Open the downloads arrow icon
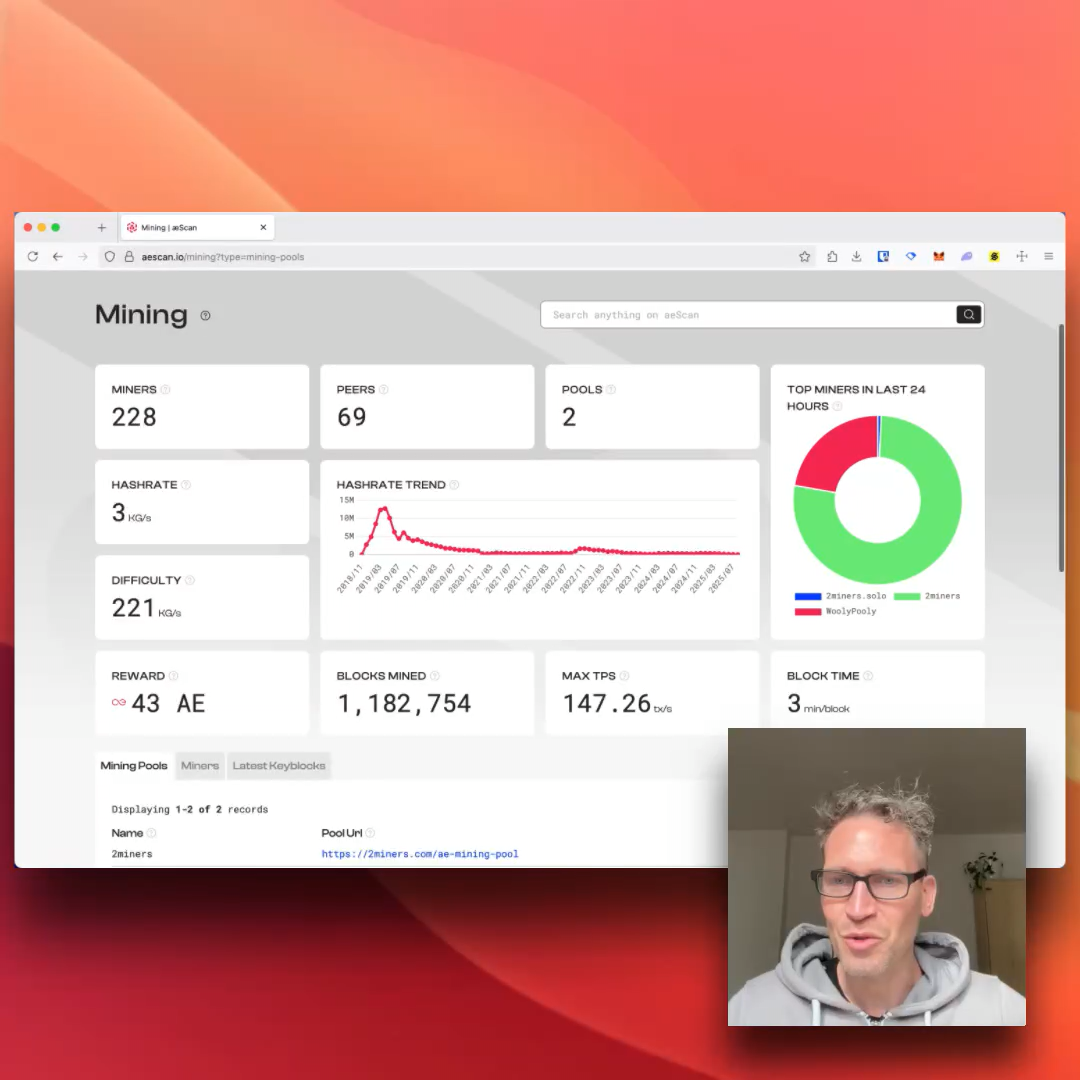 856,256
